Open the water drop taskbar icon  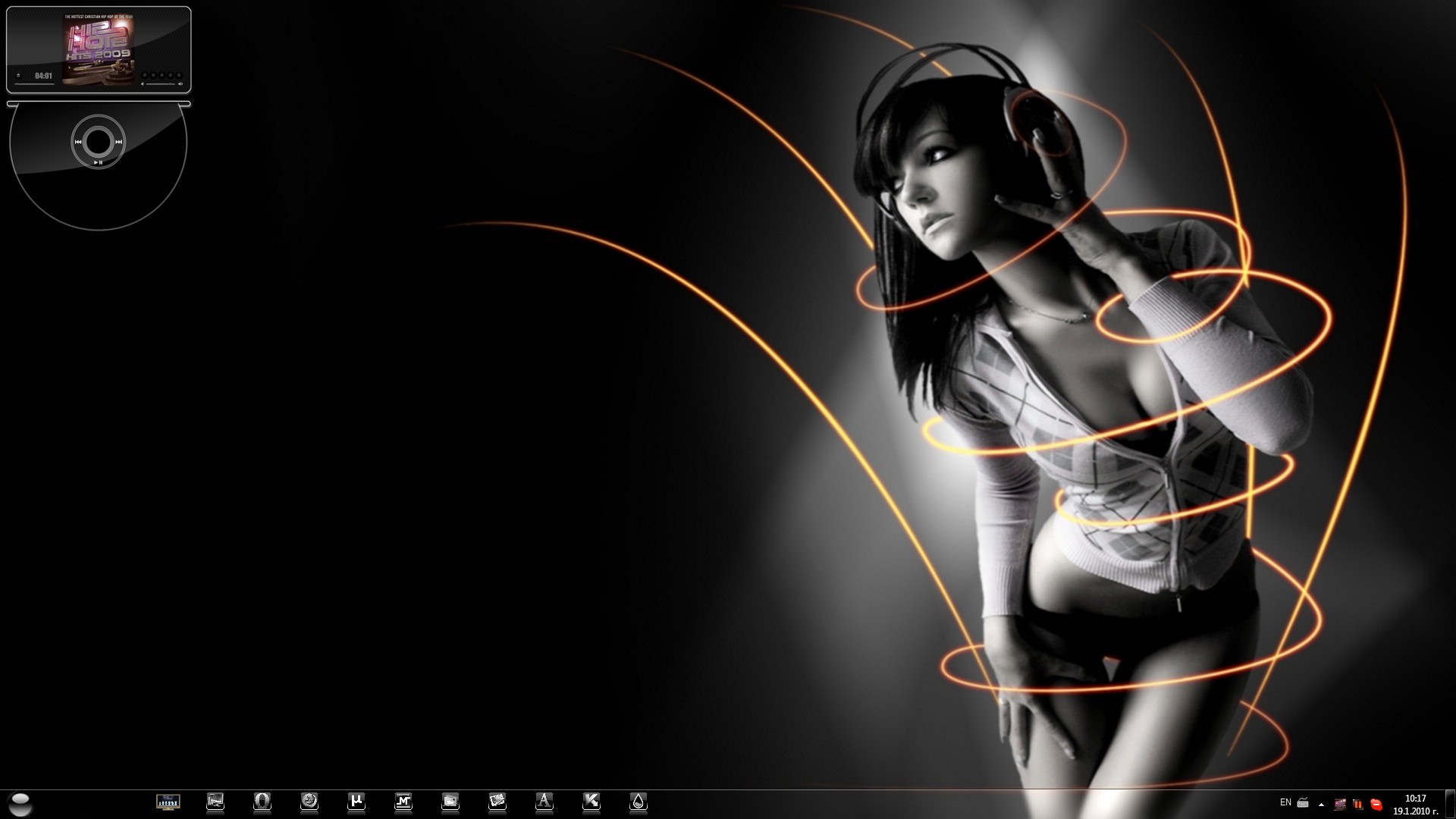coord(639,801)
